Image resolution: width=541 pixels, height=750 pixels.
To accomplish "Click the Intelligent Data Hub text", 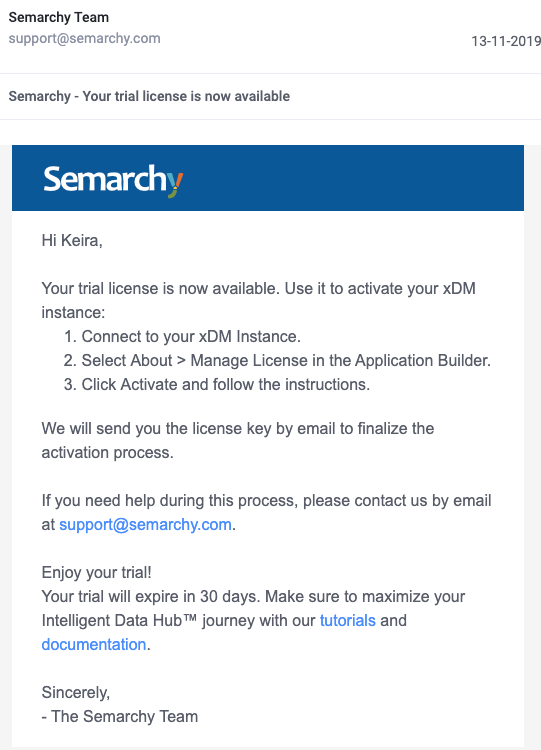I will [119, 620].
